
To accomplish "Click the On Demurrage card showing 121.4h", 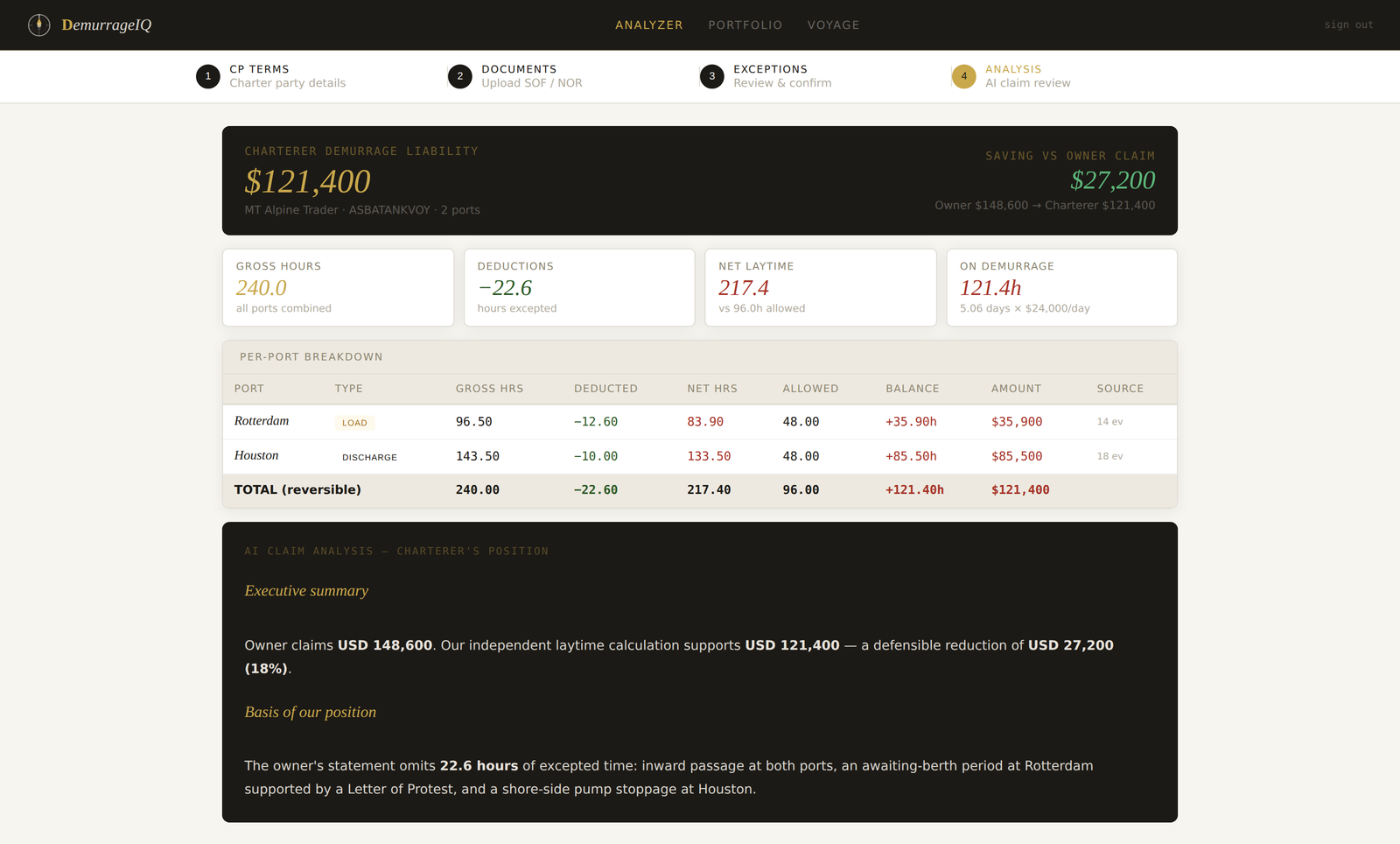I will click(1062, 287).
